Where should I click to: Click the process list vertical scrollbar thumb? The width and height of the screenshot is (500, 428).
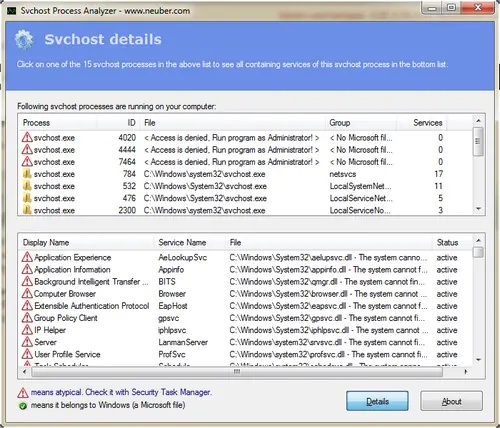click(x=478, y=141)
